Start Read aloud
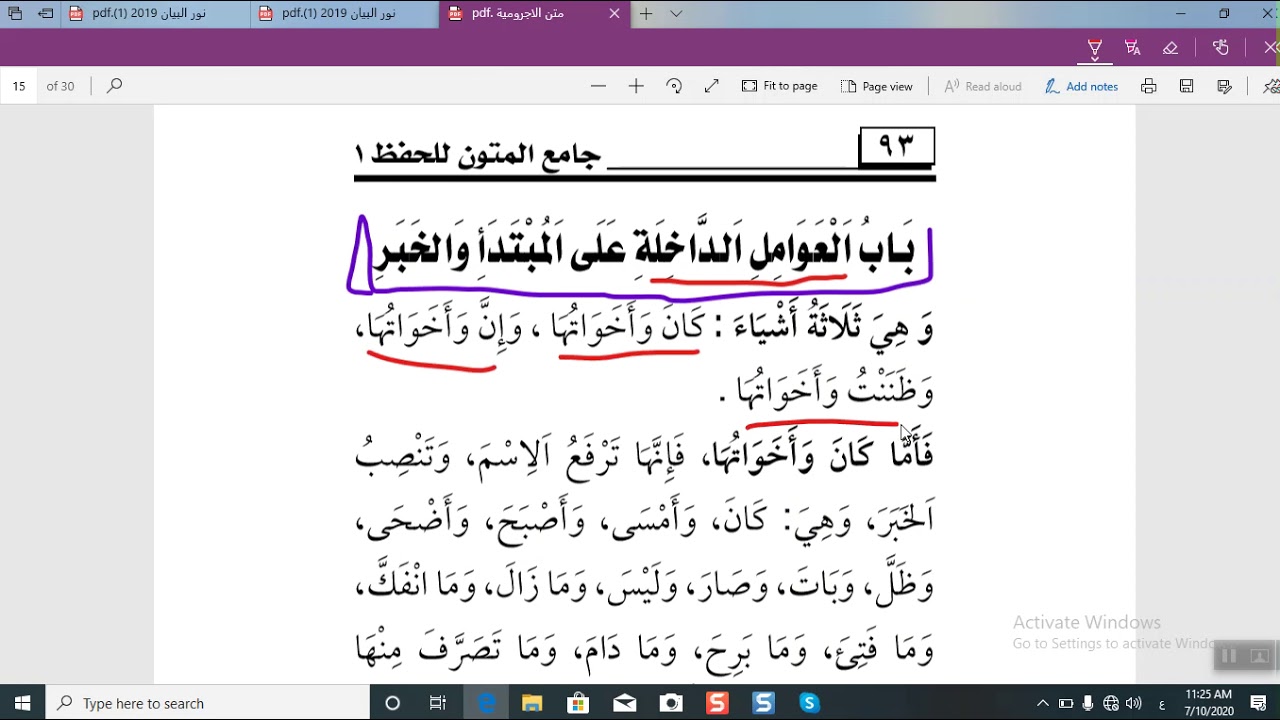The height and width of the screenshot is (720, 1280). [983, 86]
